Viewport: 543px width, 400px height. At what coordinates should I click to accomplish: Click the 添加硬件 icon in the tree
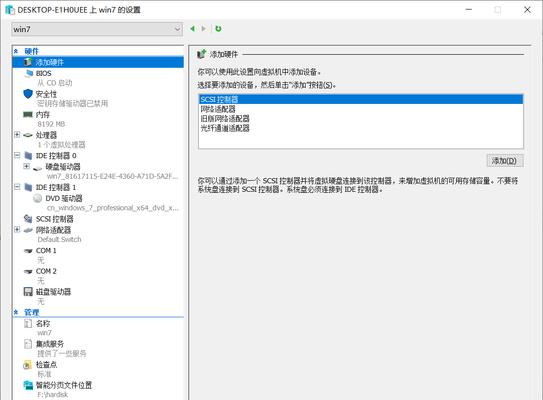(28, 62)
